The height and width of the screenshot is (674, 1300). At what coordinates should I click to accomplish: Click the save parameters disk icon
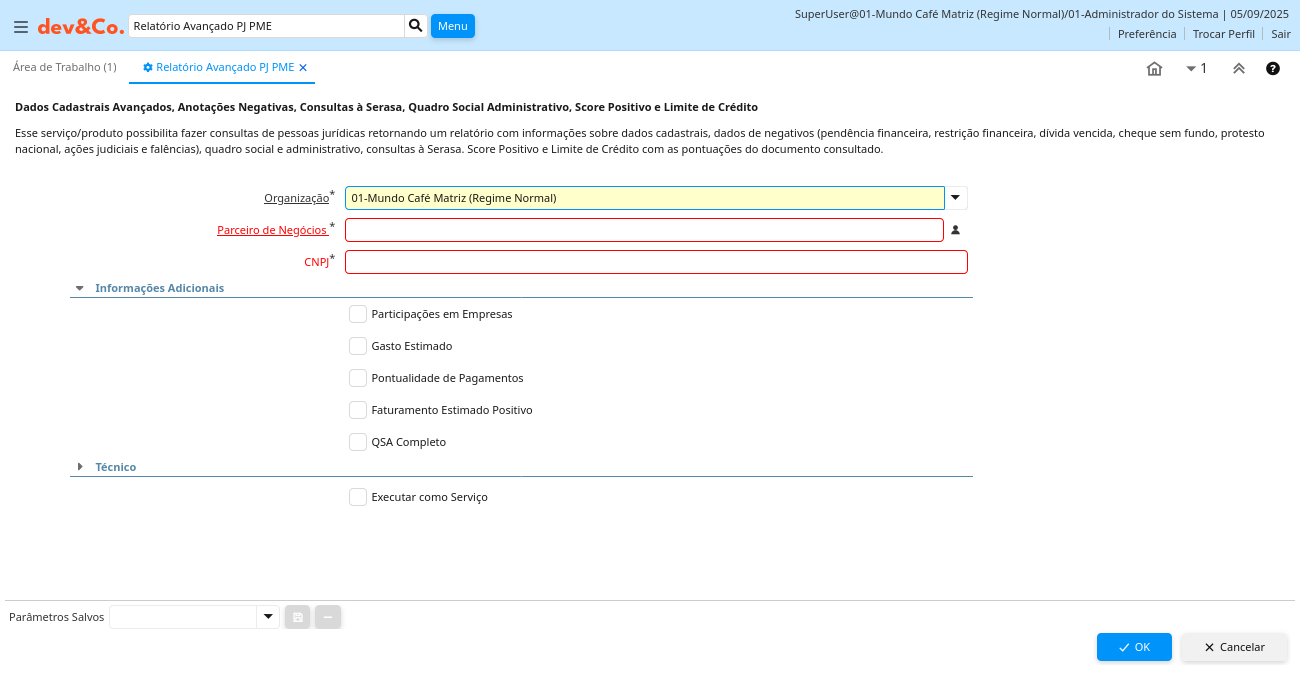click(x=297, y=617)
